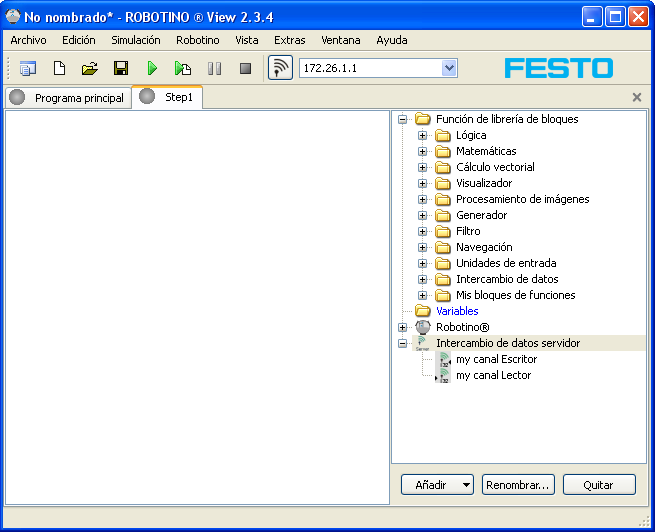Click the FESTO logo
655x532 pixels.
pos(559,68)
